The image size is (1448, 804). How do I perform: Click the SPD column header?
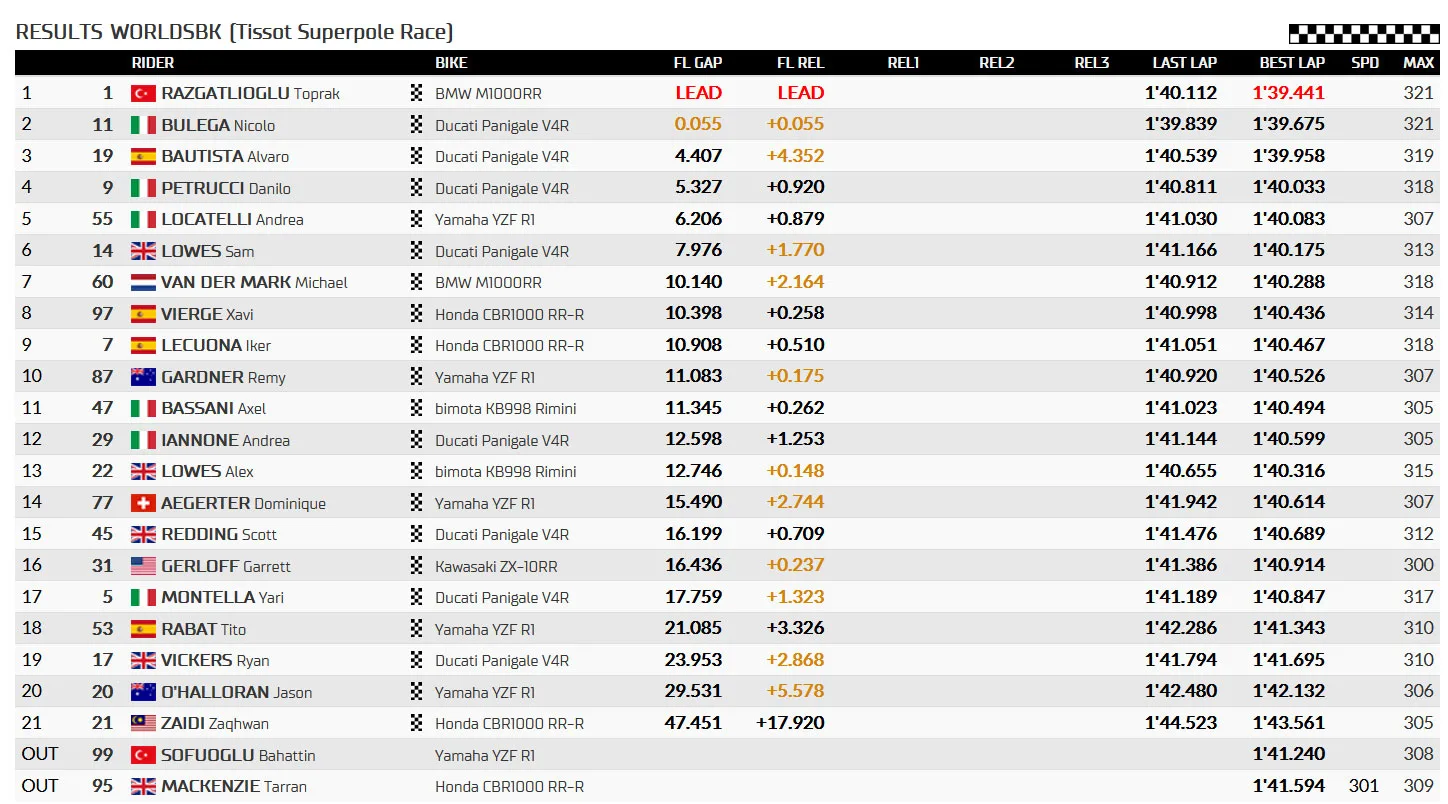(x=1365, y=62)
